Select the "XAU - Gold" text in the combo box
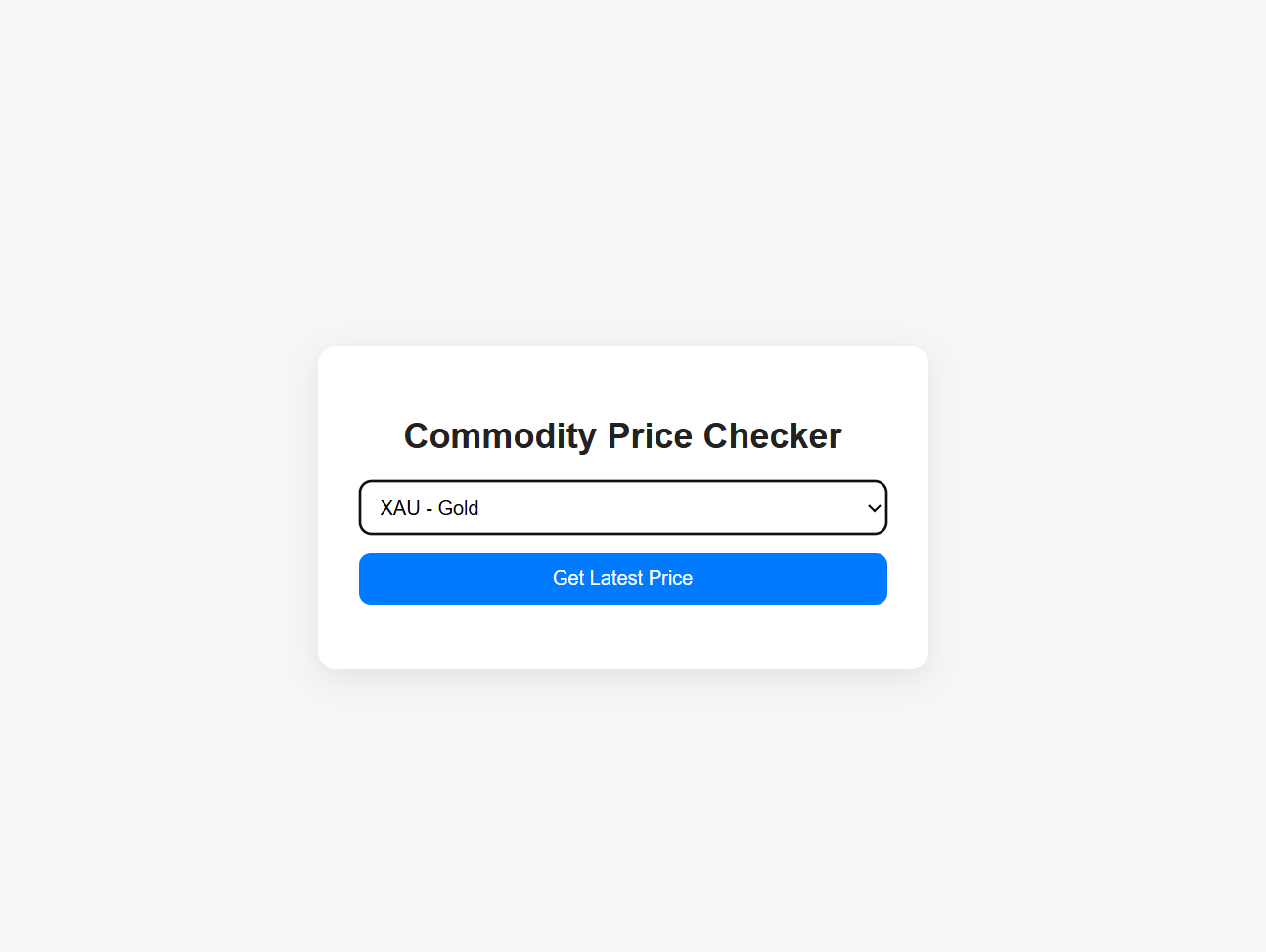 coord(430,508)
